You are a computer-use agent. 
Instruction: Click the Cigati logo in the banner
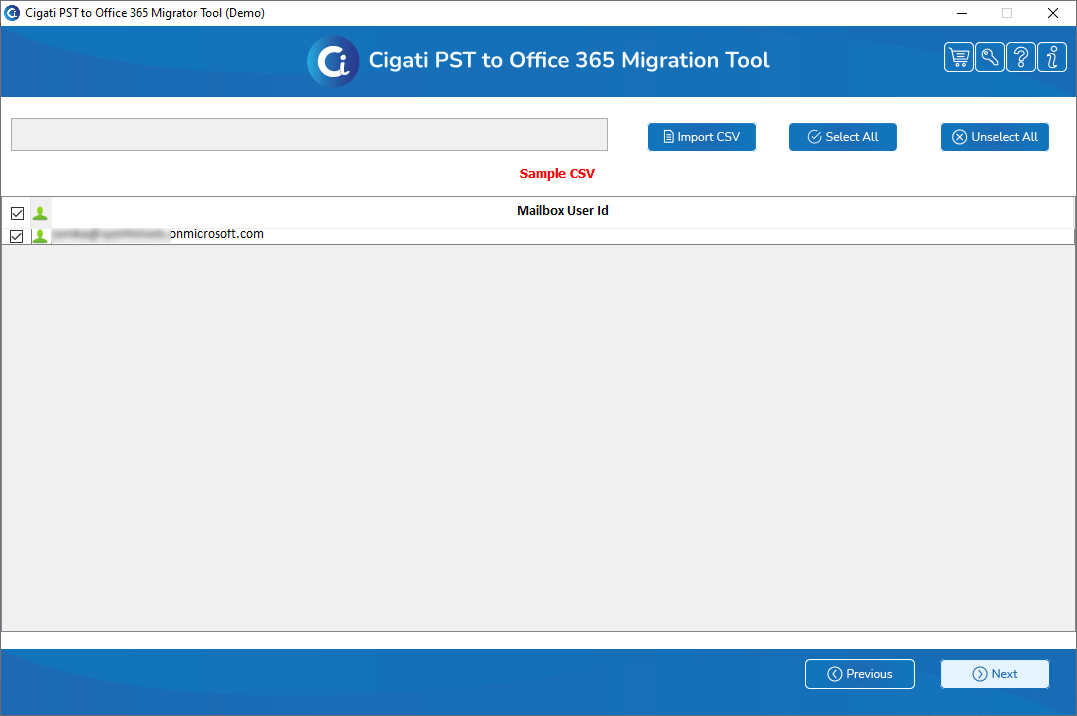(333, 61)
